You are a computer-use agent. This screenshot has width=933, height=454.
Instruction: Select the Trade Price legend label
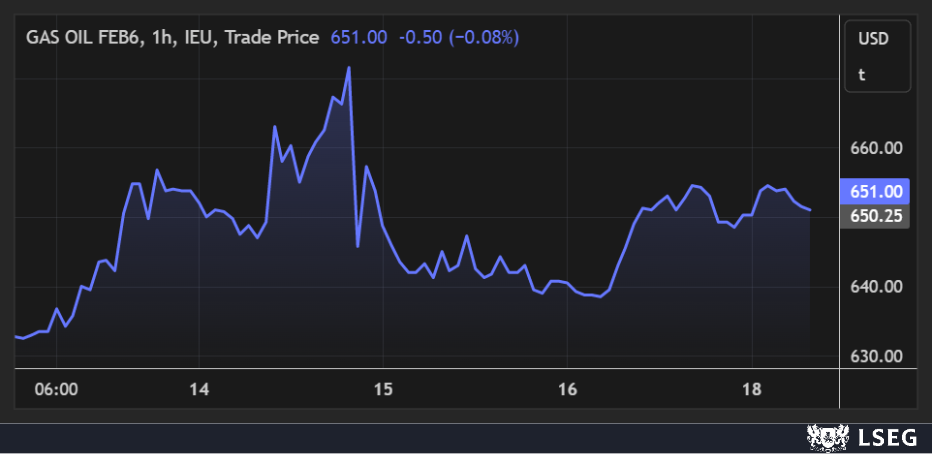point(272,38)
